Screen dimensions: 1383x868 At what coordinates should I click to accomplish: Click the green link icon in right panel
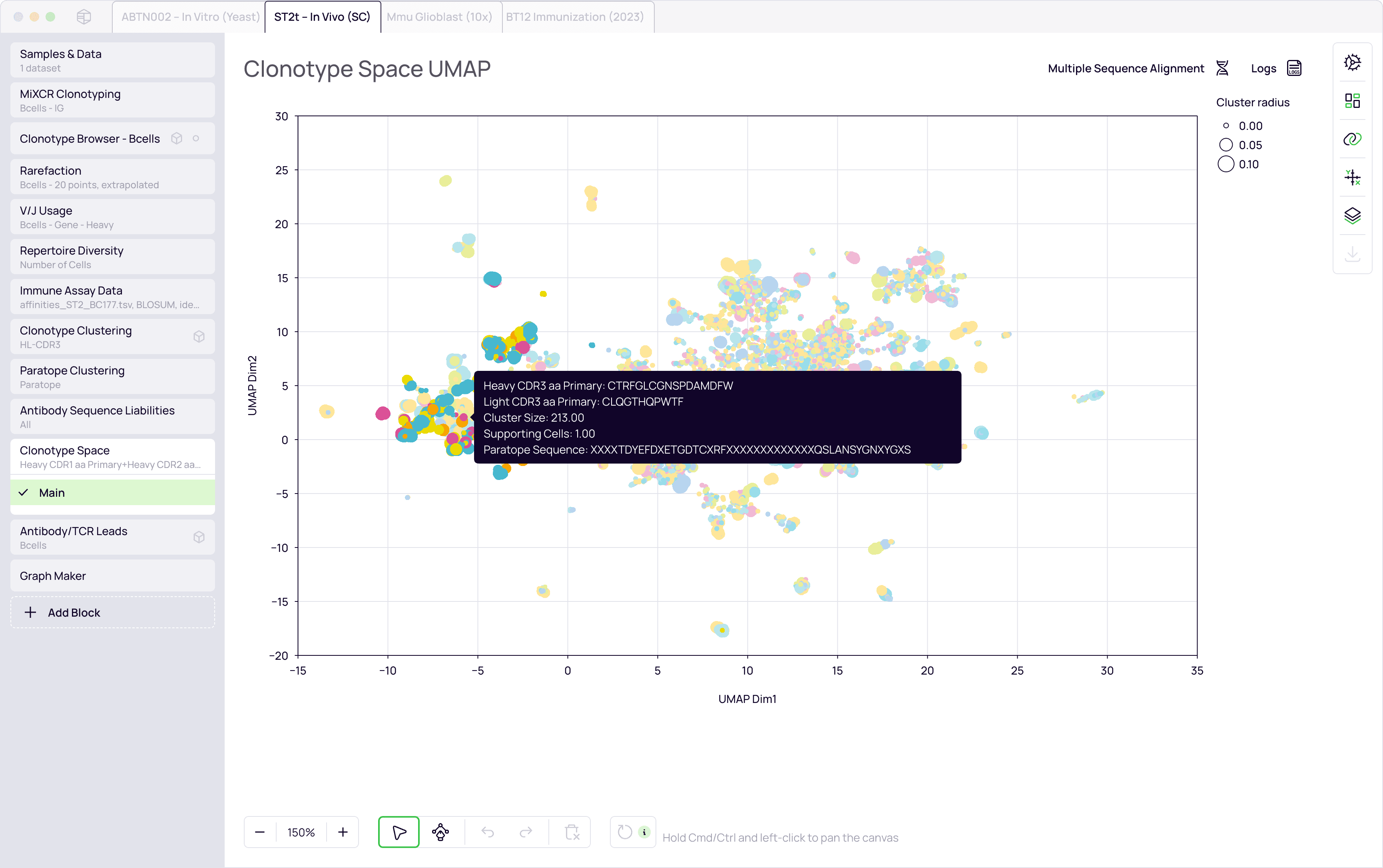(1352, 139)
